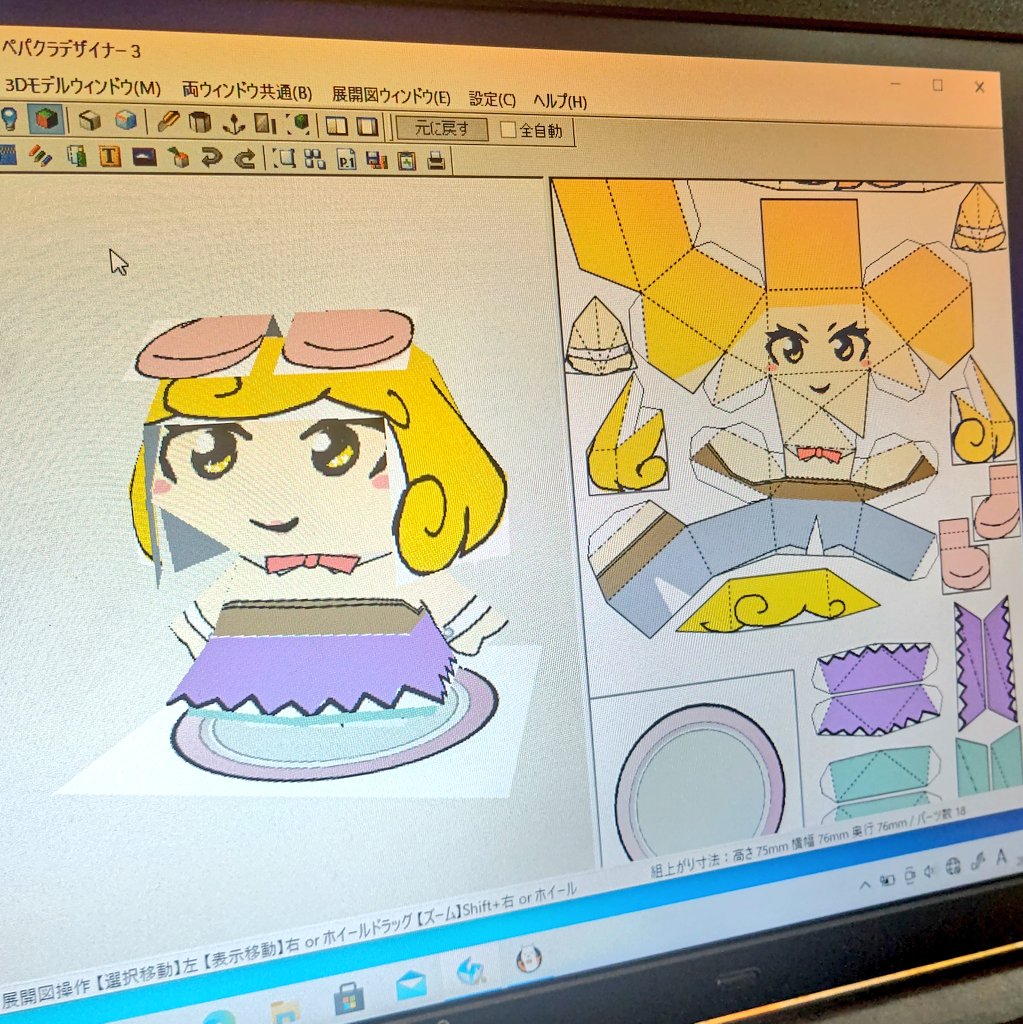The height and width of the screenshot is (1024, 1023).
Task: Click the green page copy icon
Action: tap(77, 156)
